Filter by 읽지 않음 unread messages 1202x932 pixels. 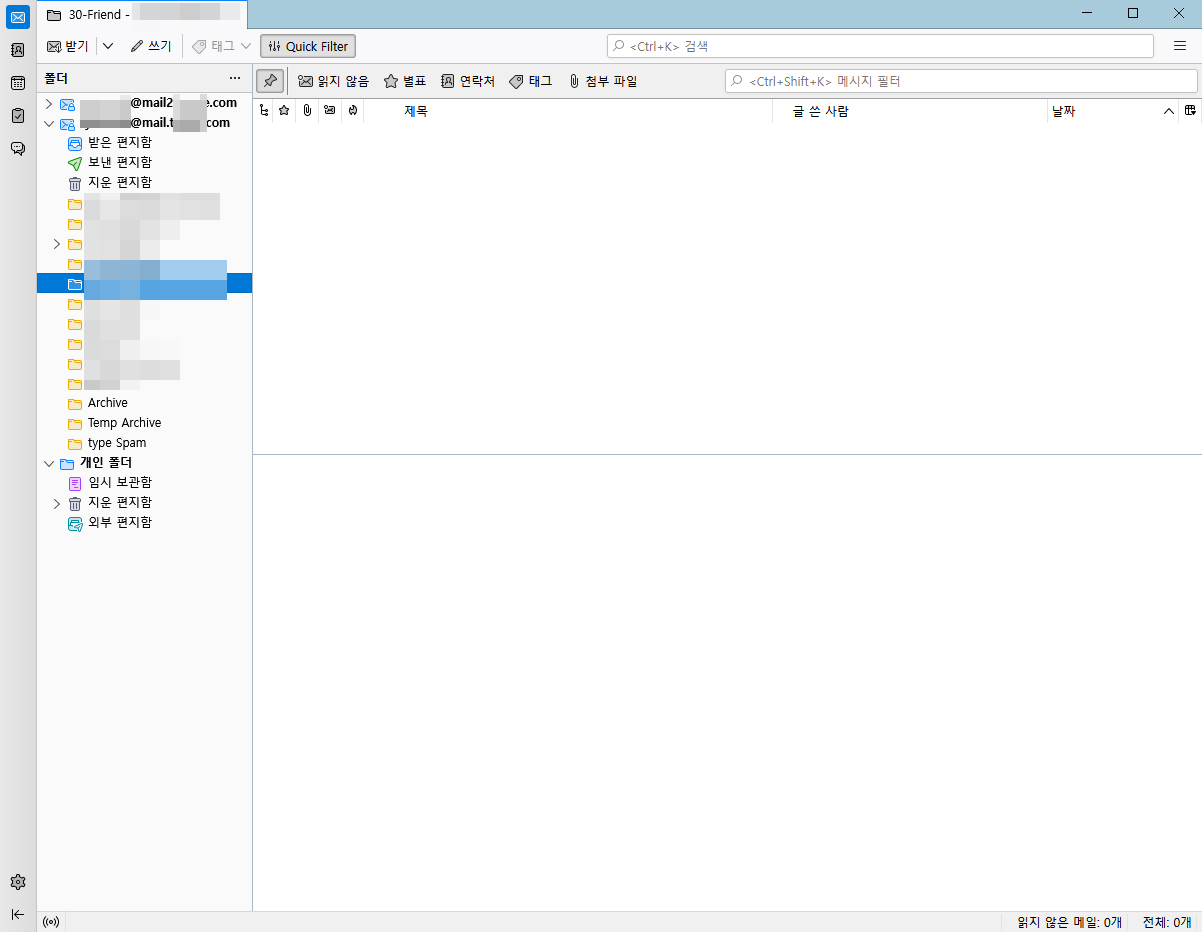pyautogui.click(x=334, y=81)
